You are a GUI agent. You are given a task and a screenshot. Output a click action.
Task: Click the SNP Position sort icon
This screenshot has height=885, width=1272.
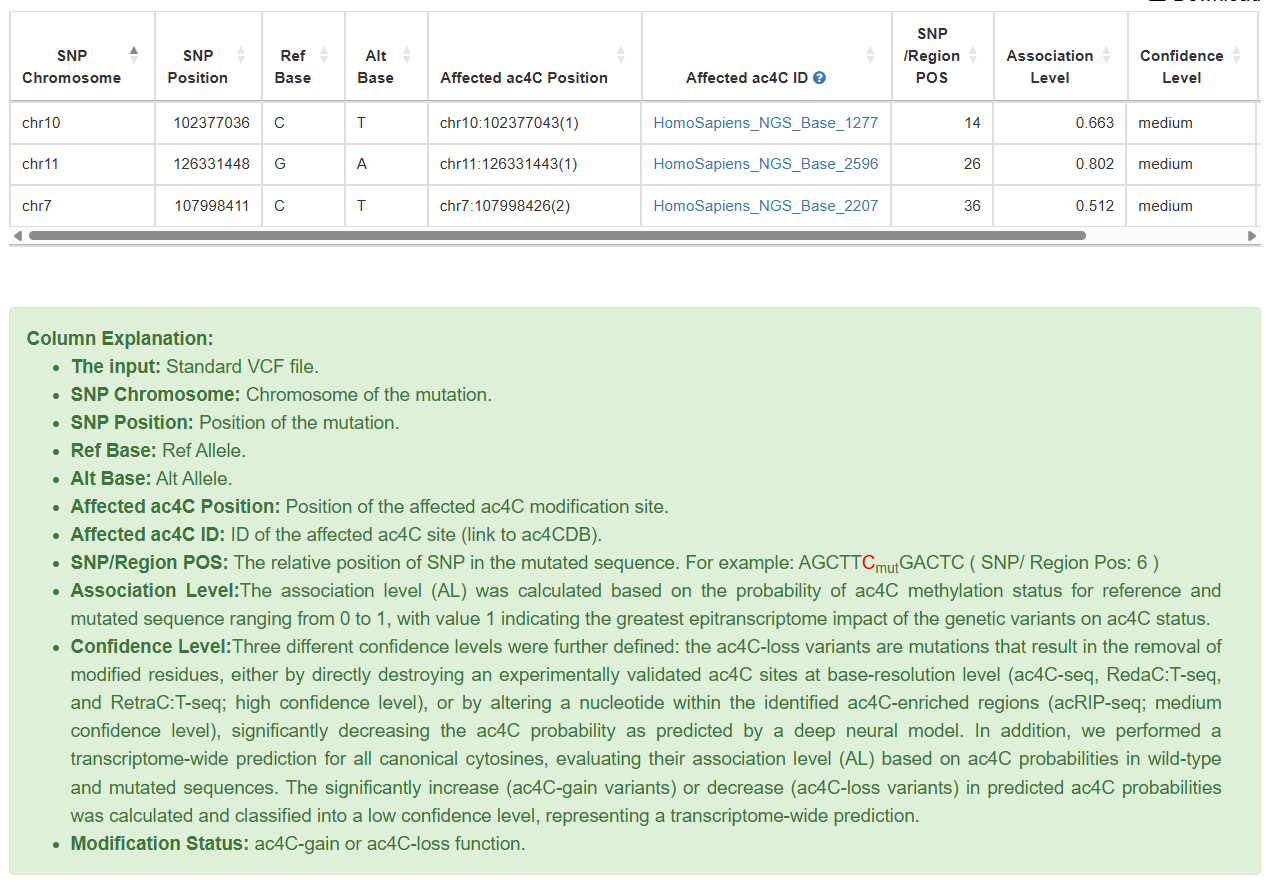[240, 55]
